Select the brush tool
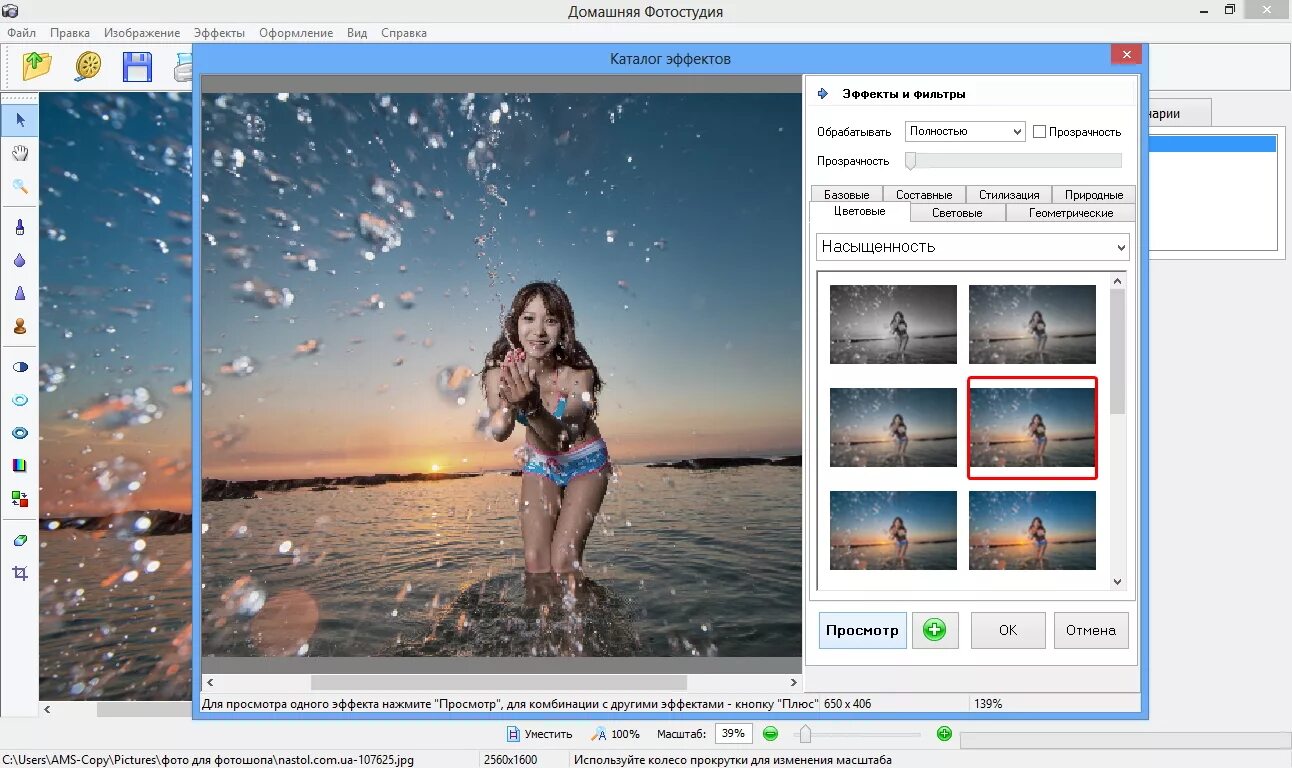1292x768 pixels. (20, 227)
